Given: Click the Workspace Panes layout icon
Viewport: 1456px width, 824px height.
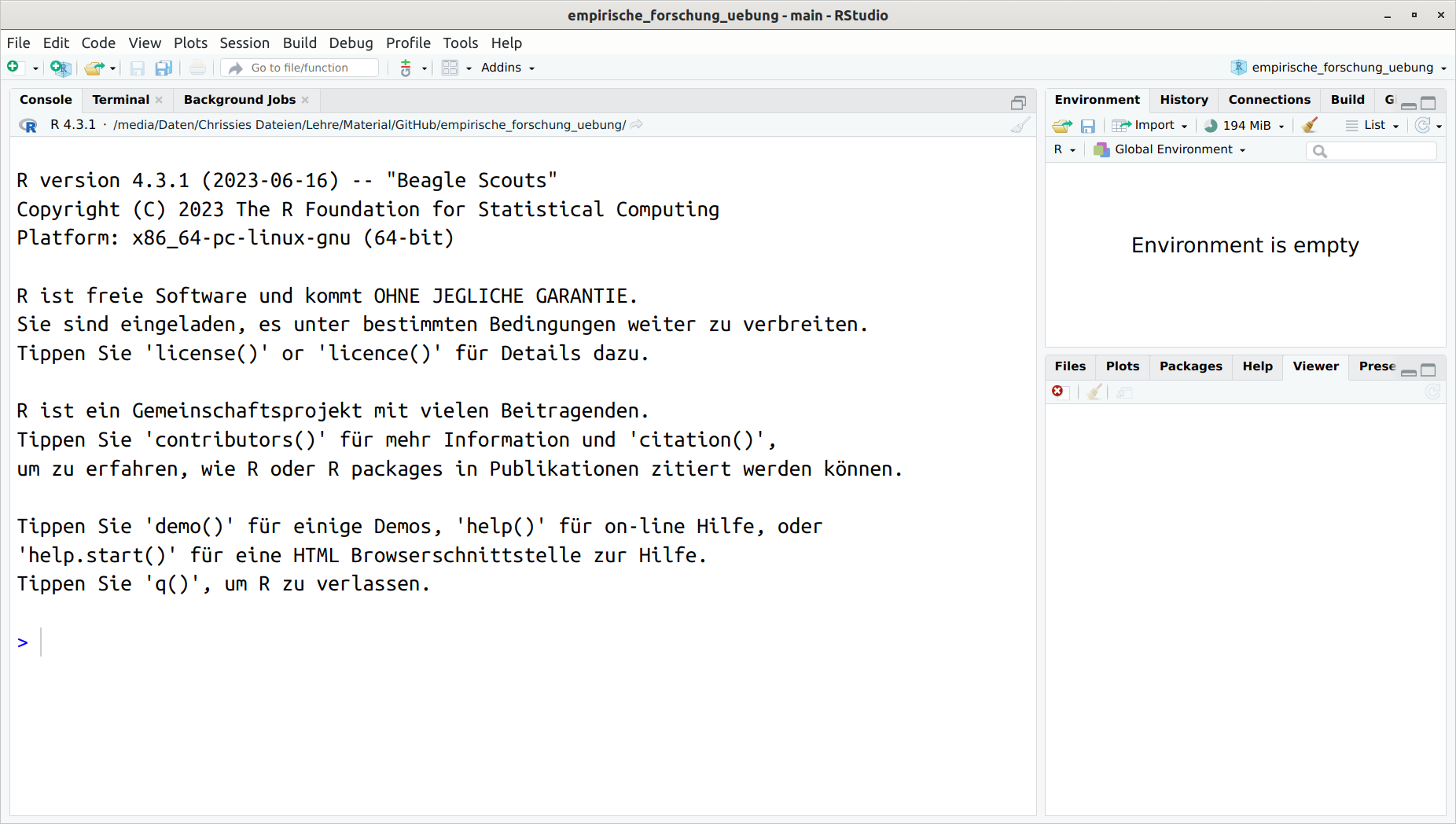Looking at the screenshot, I should (x=450, y=68).
